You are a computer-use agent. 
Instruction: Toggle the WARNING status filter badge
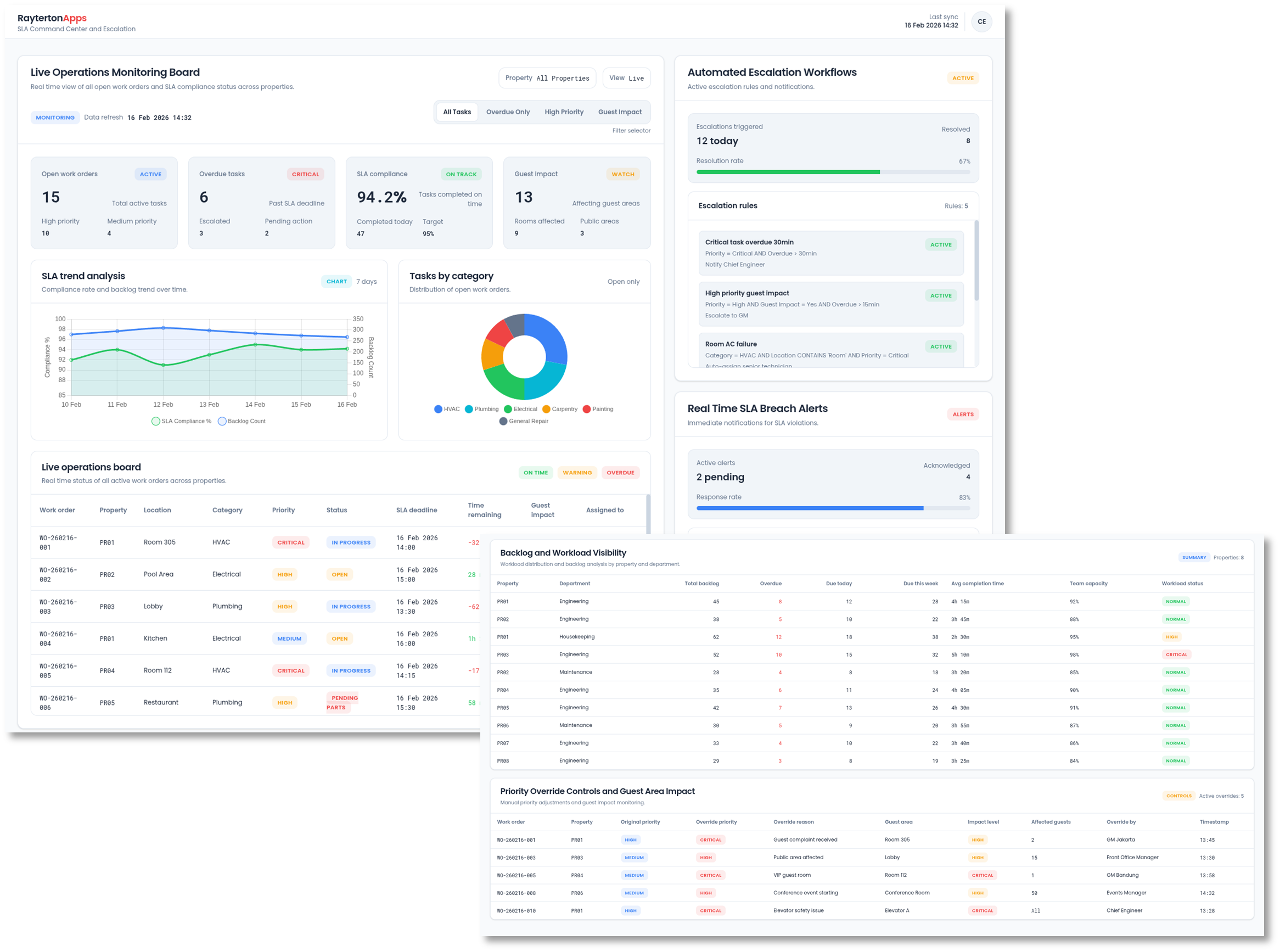577,473
